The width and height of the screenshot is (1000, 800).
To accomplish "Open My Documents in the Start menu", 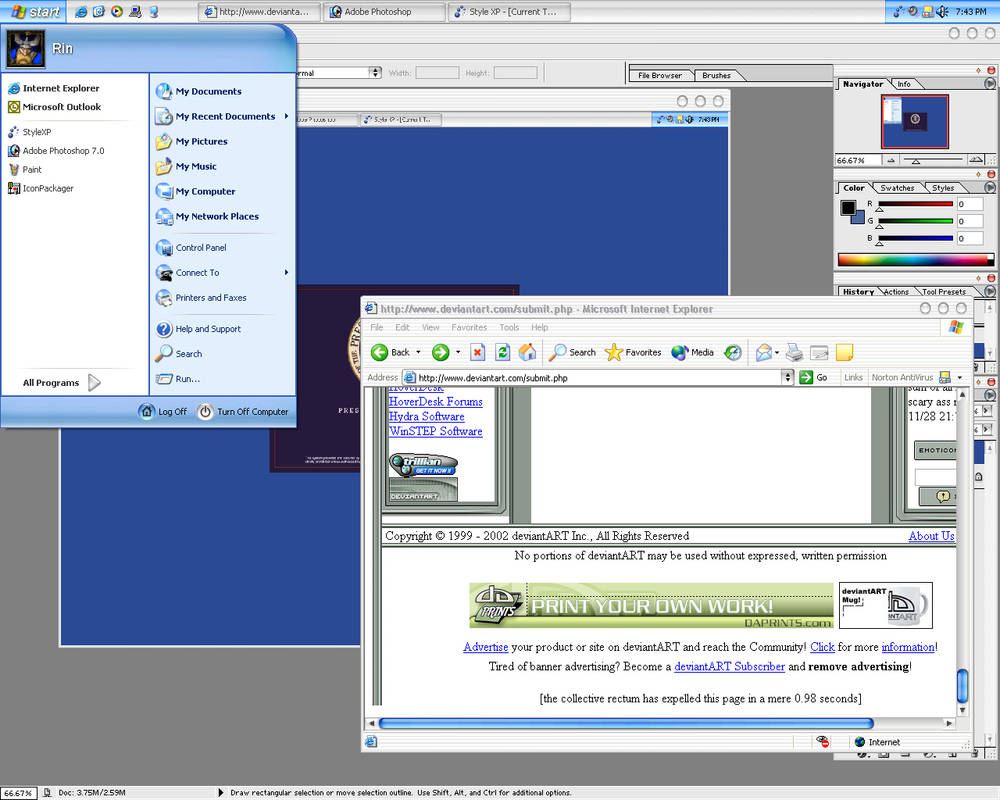I will click(x=198, y=91).
